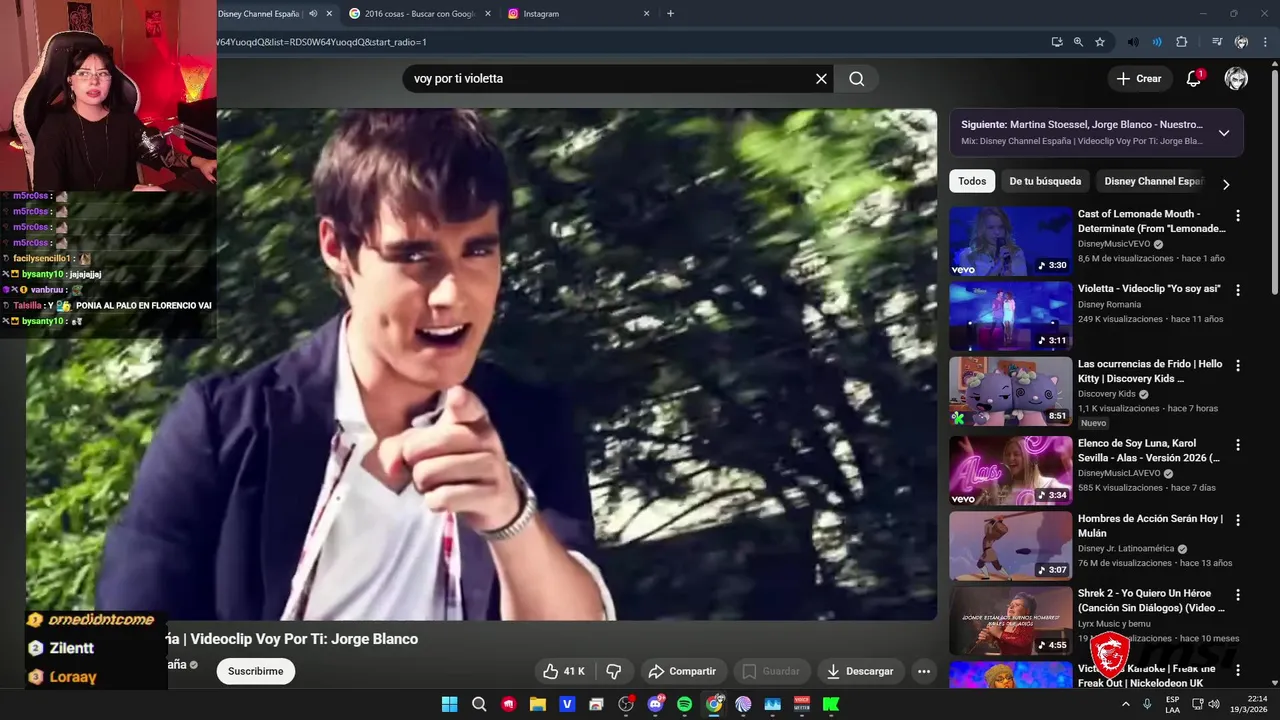The height and width of the screenshot is (720, 1280).
Task: Click the Guardar save button
Action: pos(771,671)
